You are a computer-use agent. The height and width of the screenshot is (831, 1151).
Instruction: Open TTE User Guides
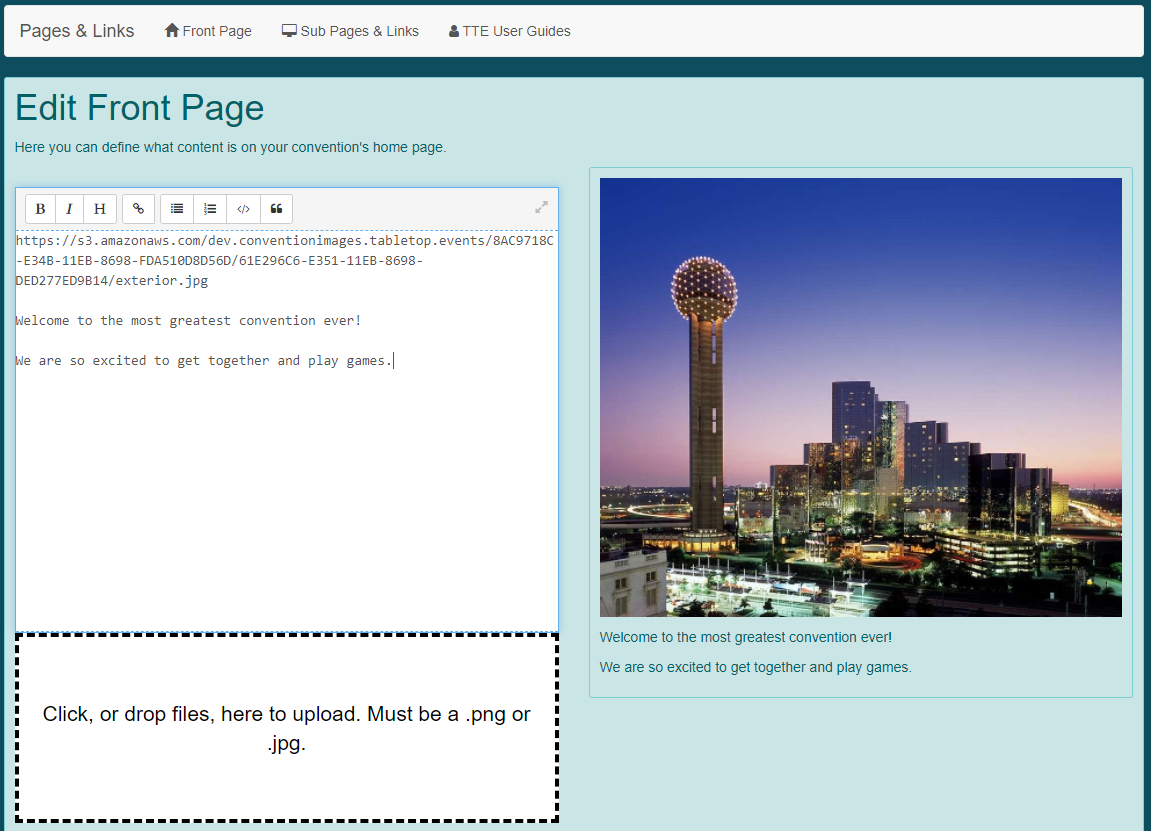[509, 31]
